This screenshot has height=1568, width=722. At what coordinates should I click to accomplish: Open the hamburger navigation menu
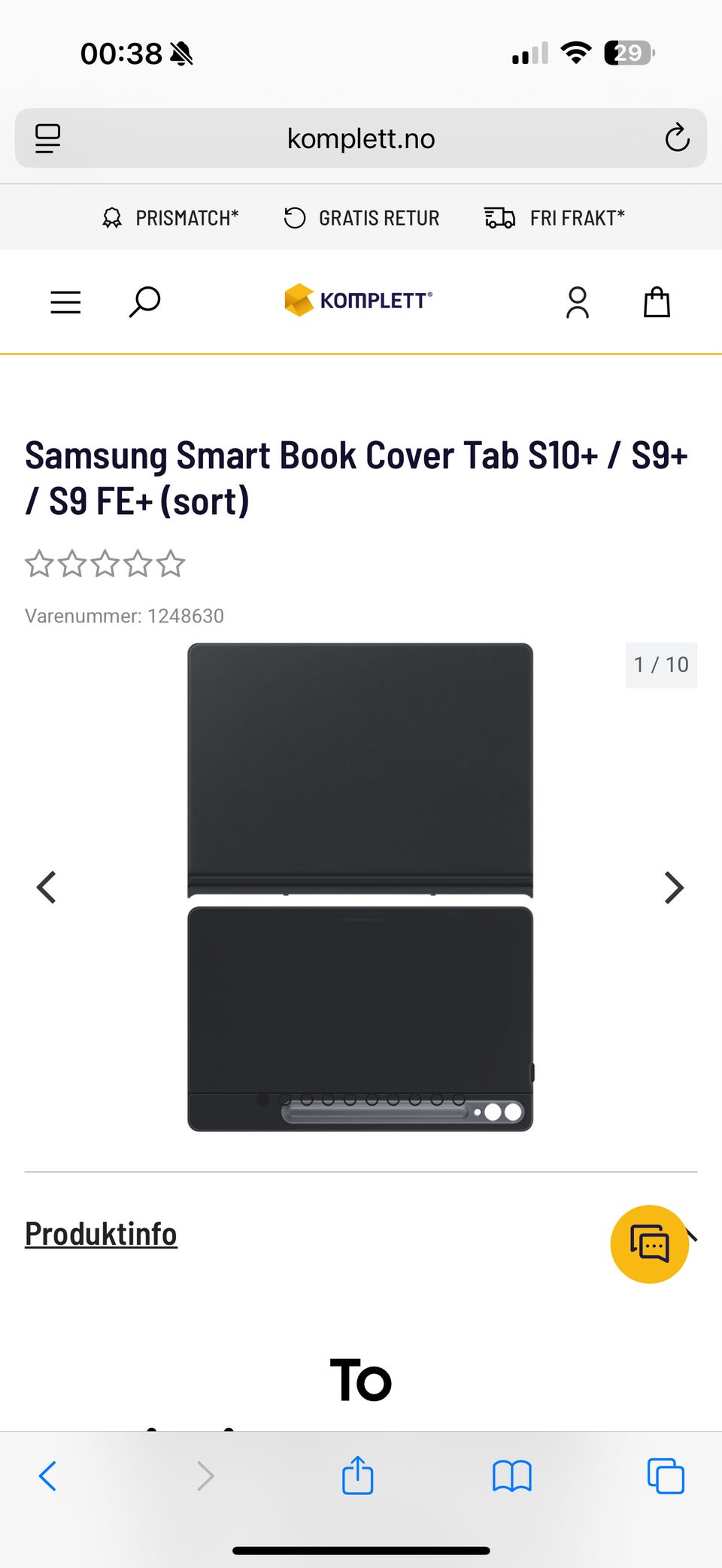point(65,302)
